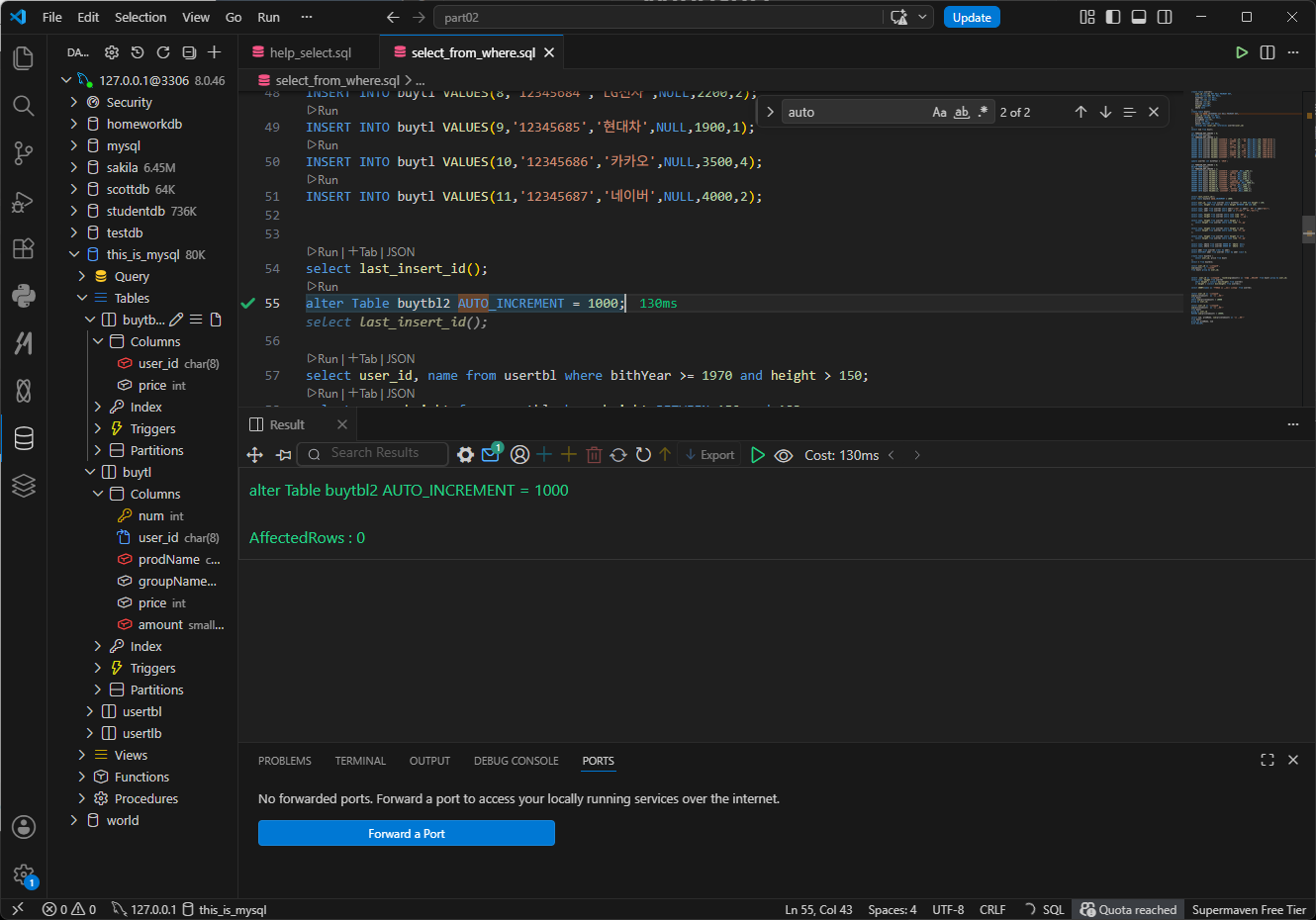
Task: Expand the usertbl table
Action: click(90, 711)
